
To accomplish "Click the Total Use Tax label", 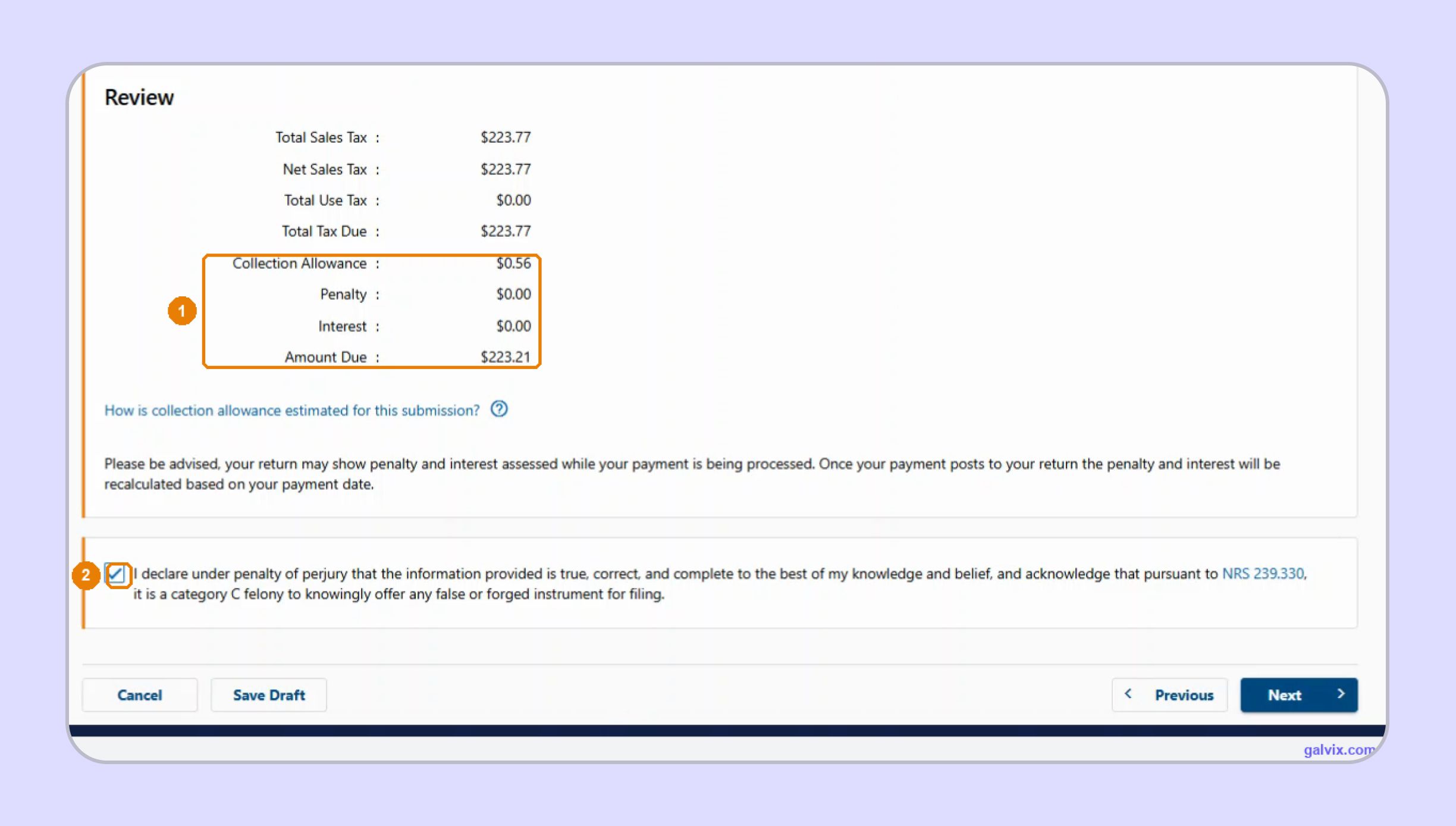I will 325,201.
